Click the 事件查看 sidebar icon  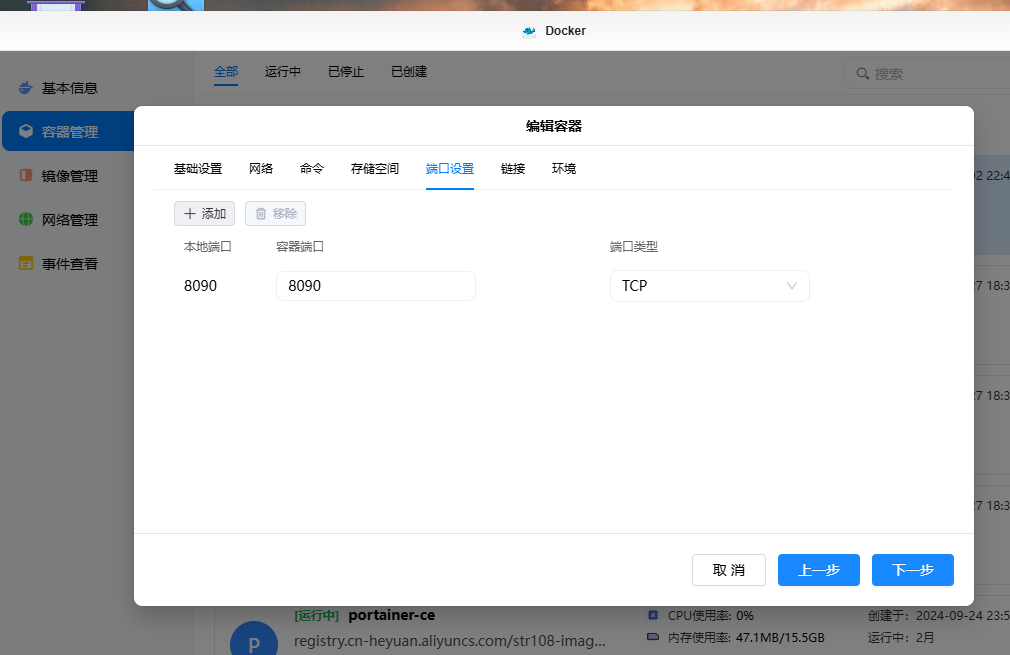point(26,264)
